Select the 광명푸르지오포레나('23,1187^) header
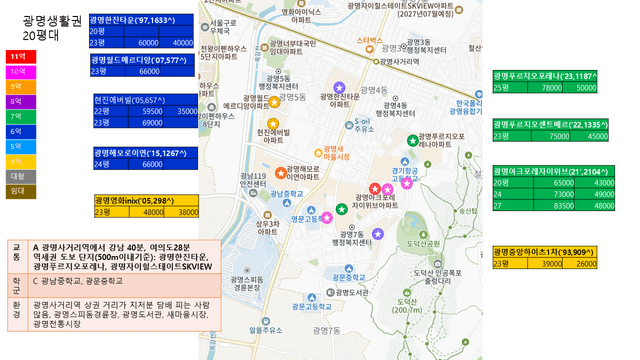Image resolution: width=640 pixels, height=360 pixels. point(545,76)
